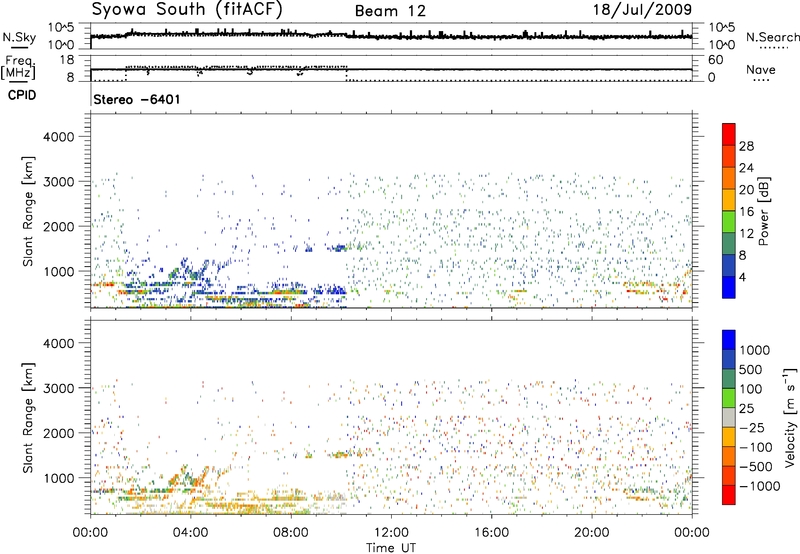The image size is (800, 554).
Task: Click the 'CPID' label
Action: click(22, 95)
